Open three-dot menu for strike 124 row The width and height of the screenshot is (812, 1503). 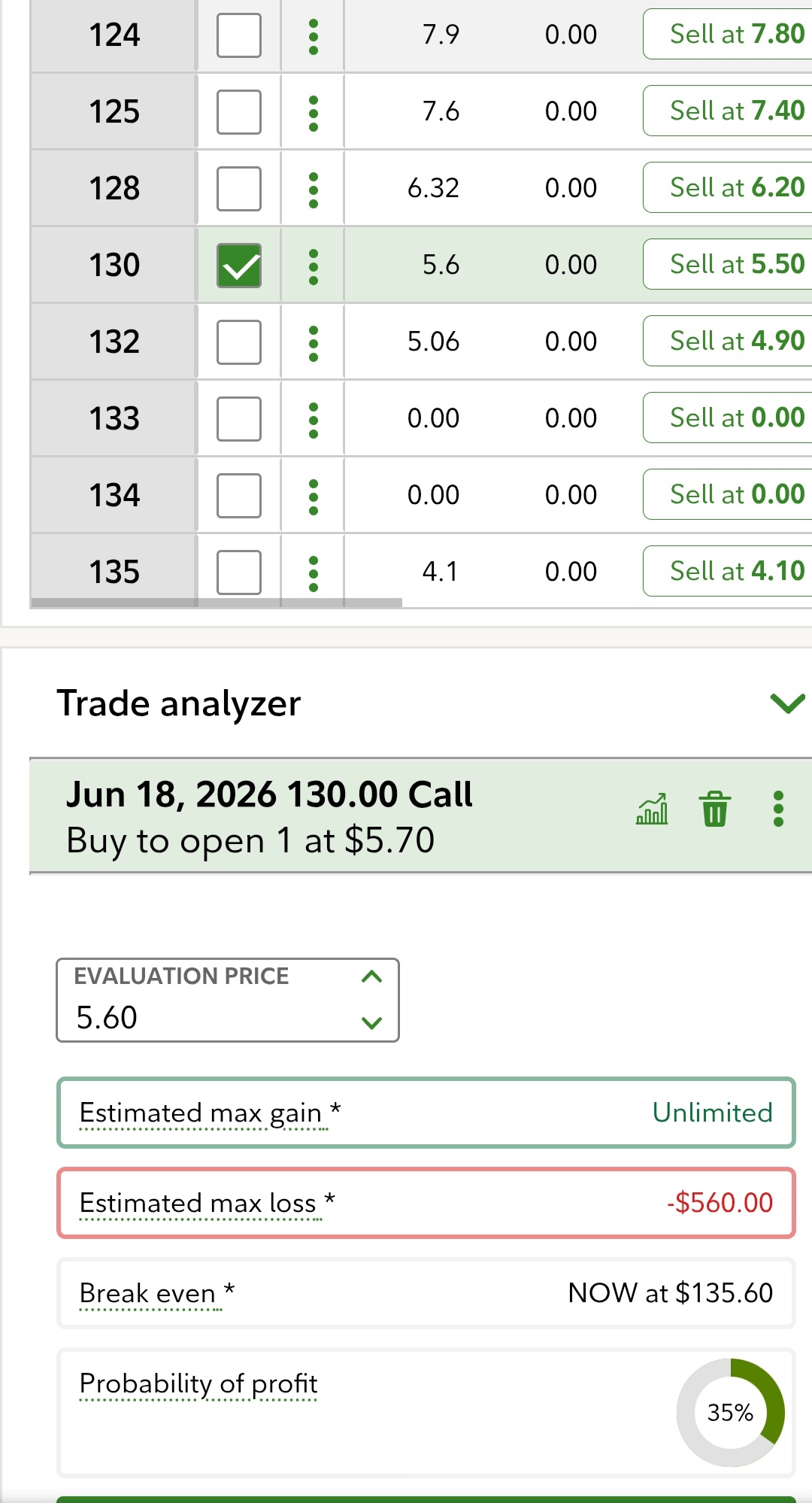tap(314, 36)
